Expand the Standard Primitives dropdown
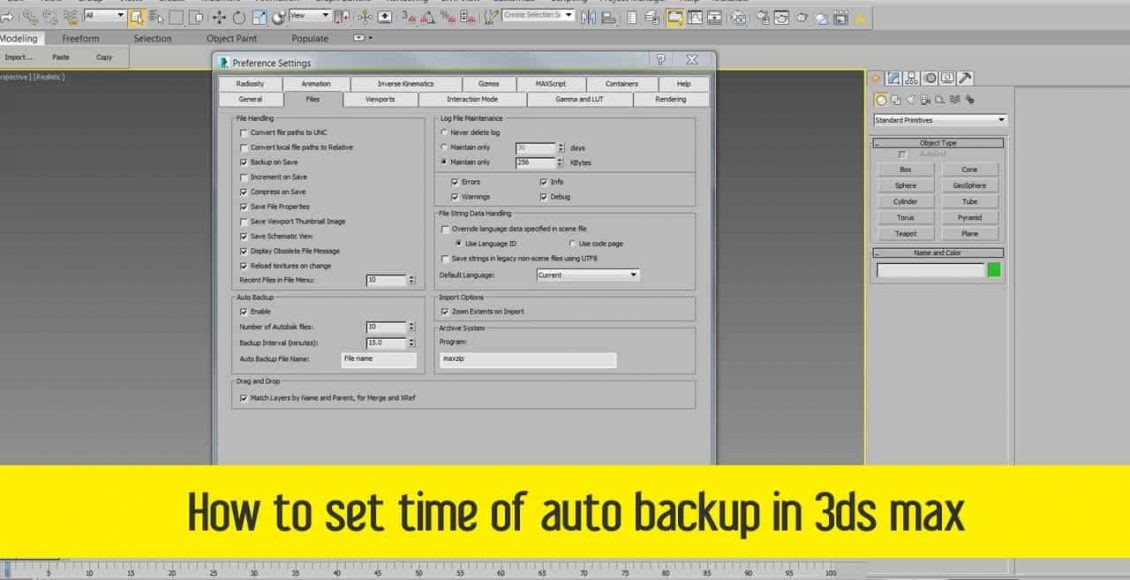The width and height of the screenshot is (1130, 580). pyautogui.click(x=940, y=120)
